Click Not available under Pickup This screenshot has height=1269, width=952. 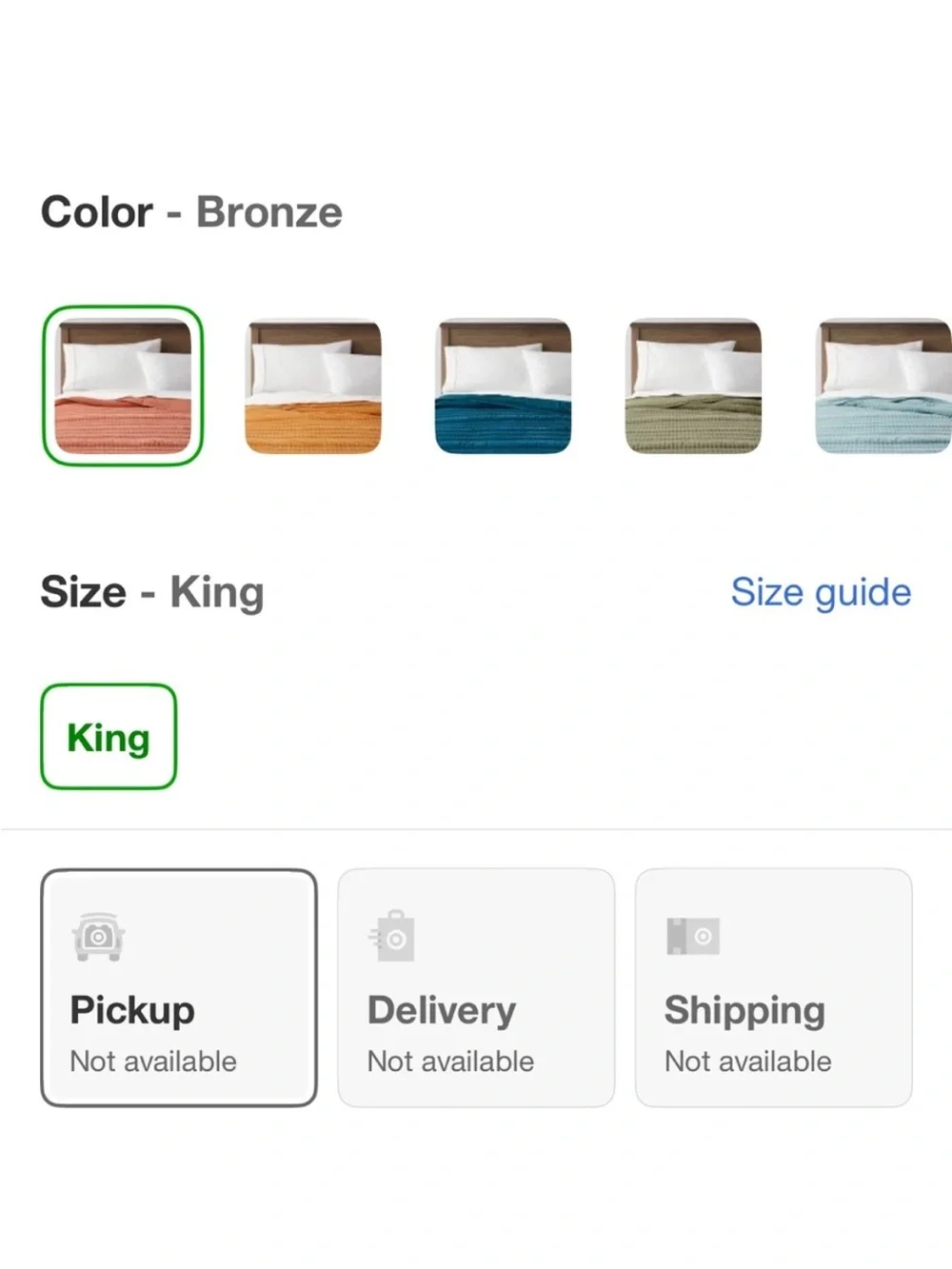[x=153, y=1061]
